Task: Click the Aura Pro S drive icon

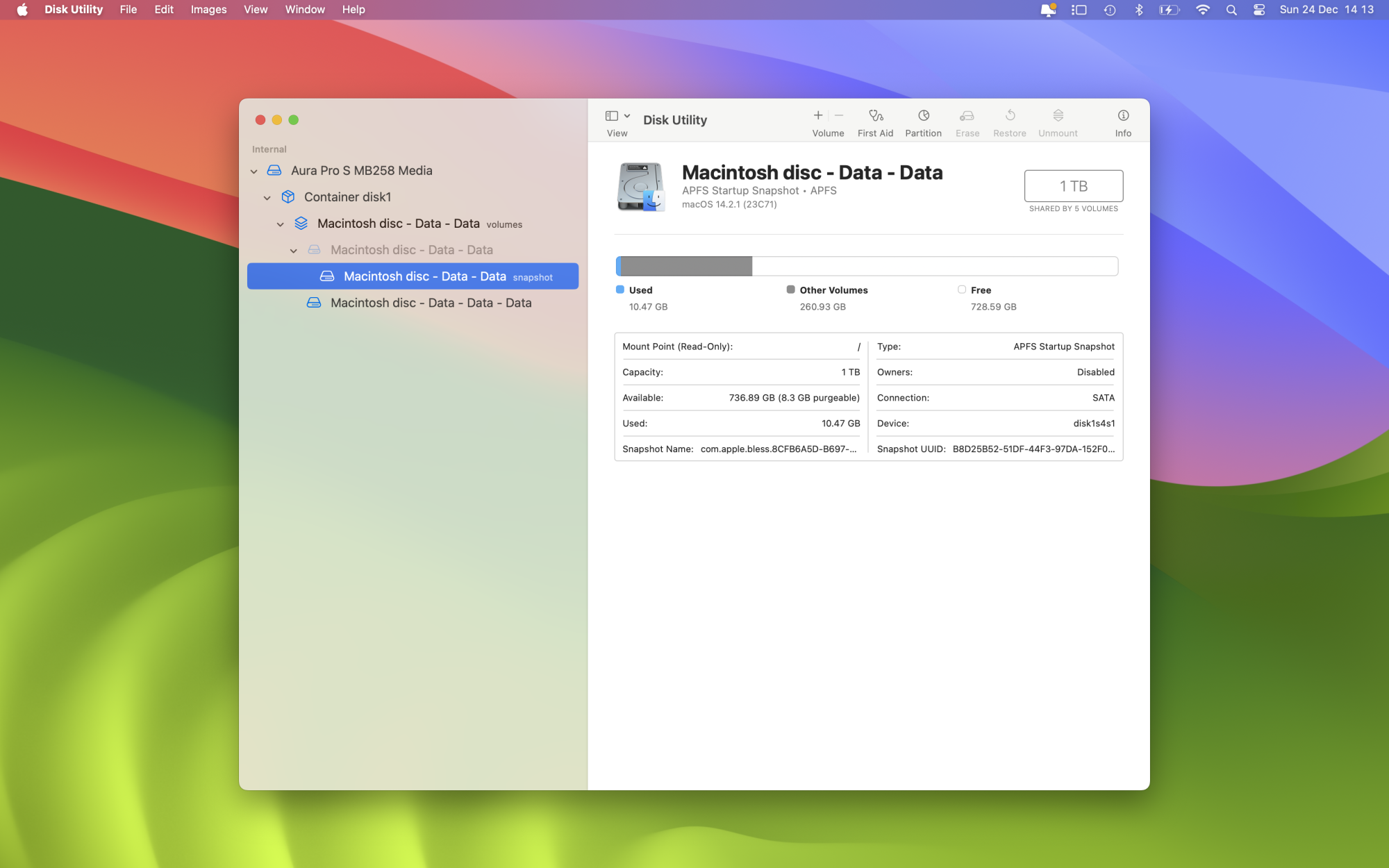Action: tap(275, 171)
